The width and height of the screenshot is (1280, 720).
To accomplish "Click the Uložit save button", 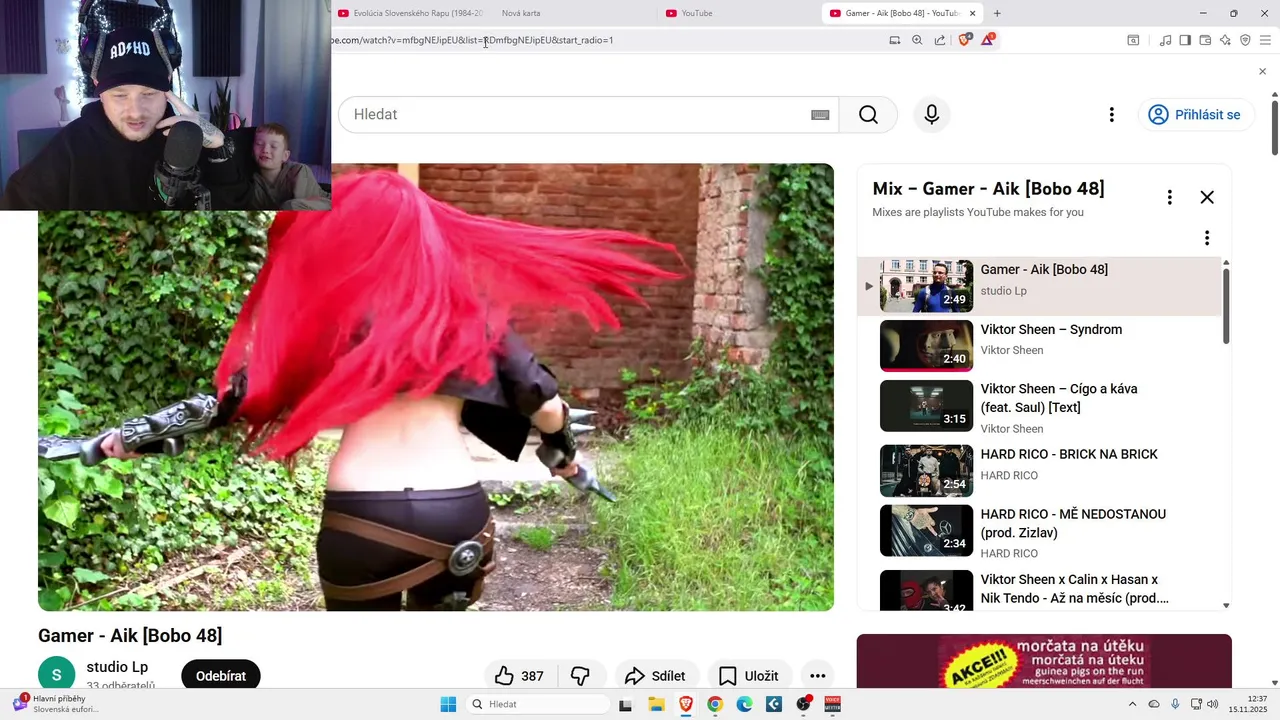I will [749, 676].
